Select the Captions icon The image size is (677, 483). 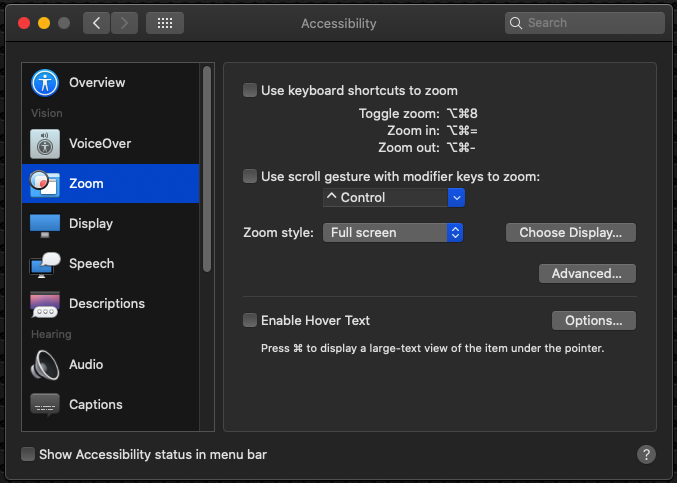point(45,405)
